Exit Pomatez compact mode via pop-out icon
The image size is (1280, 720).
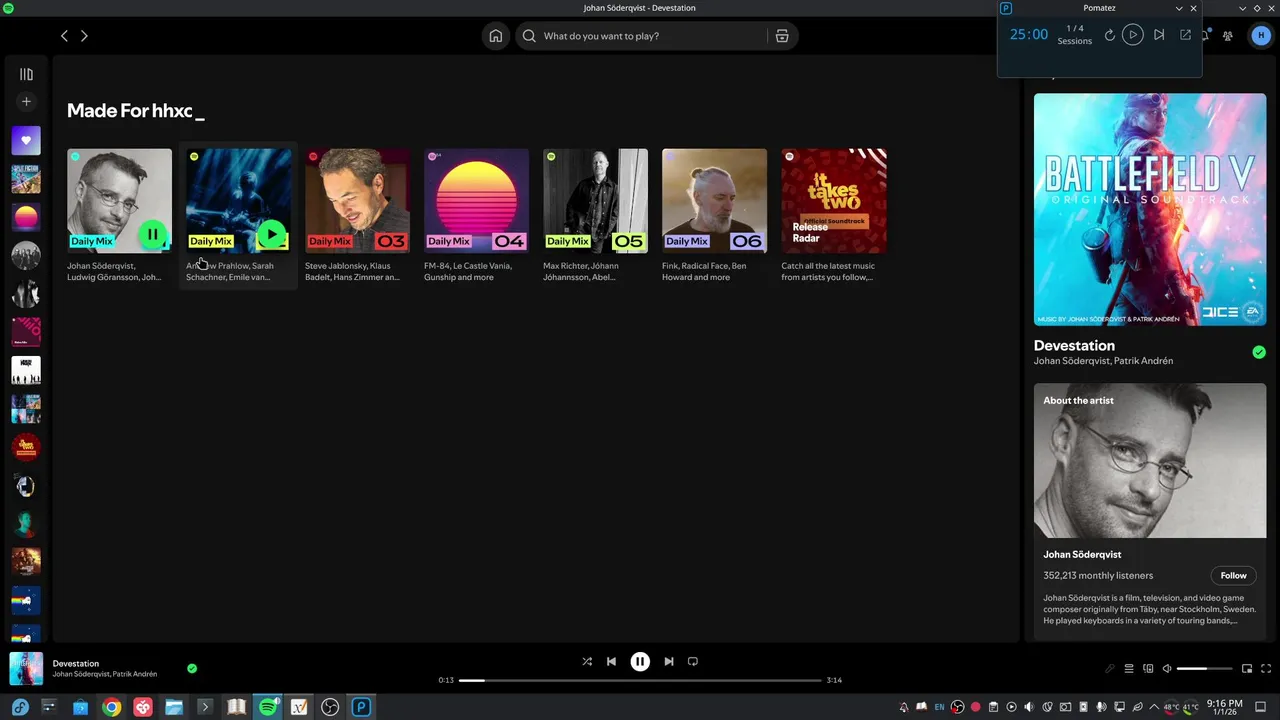(x=1185, y=35)
